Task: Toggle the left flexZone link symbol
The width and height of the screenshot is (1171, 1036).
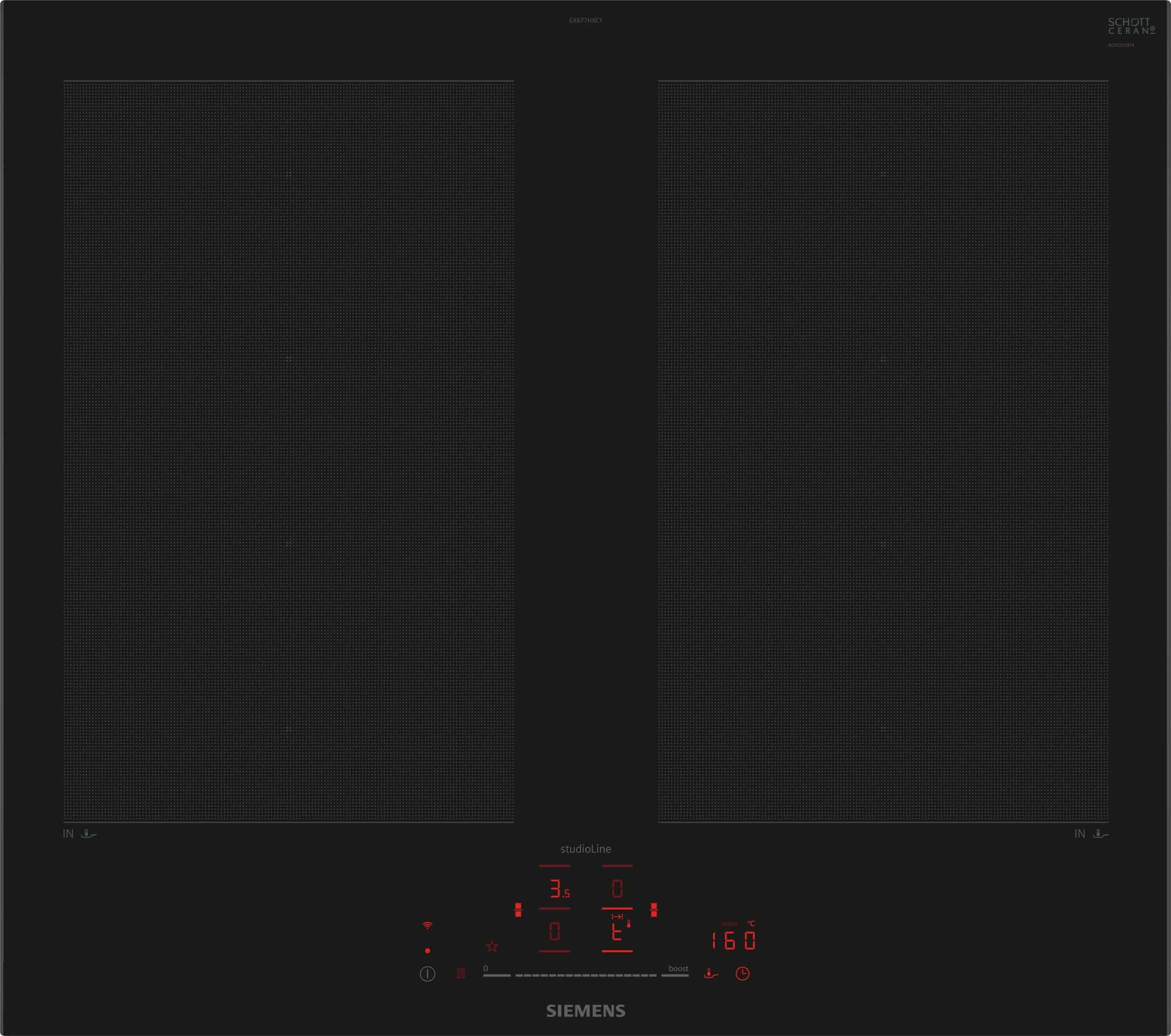Action: tap(518, 910)
